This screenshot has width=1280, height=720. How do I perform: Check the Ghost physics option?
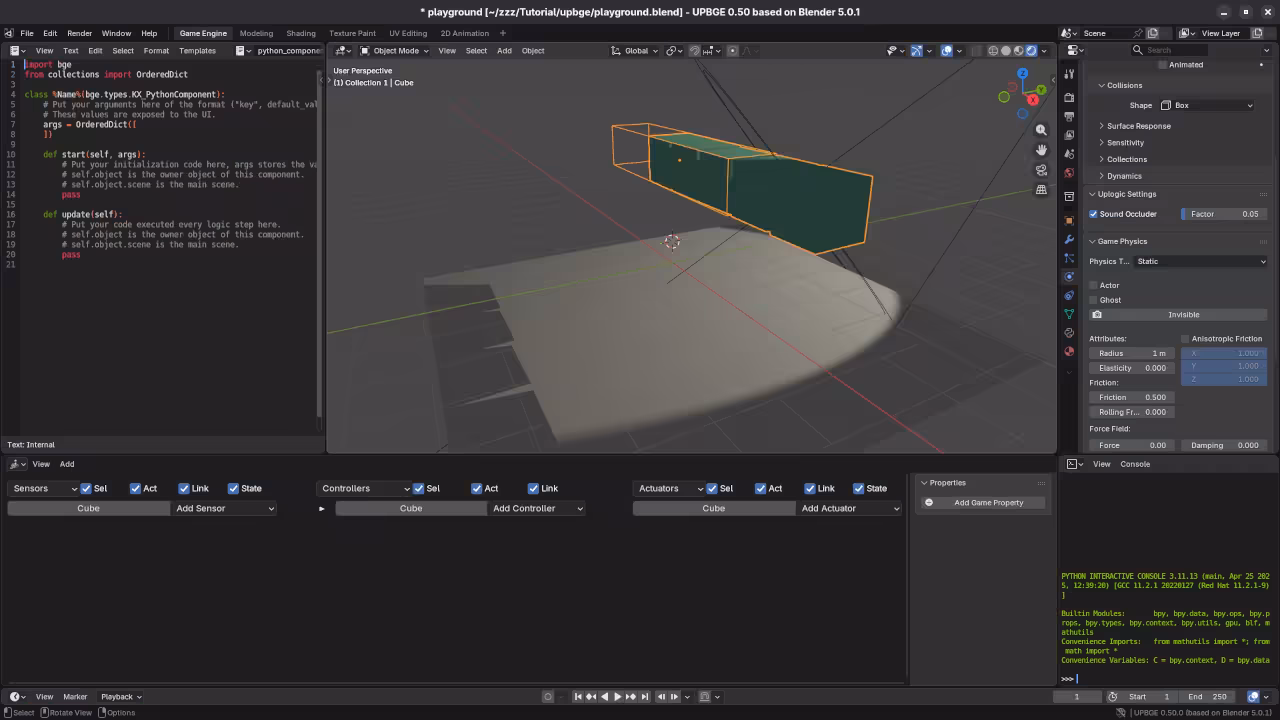coord(1093,299)
